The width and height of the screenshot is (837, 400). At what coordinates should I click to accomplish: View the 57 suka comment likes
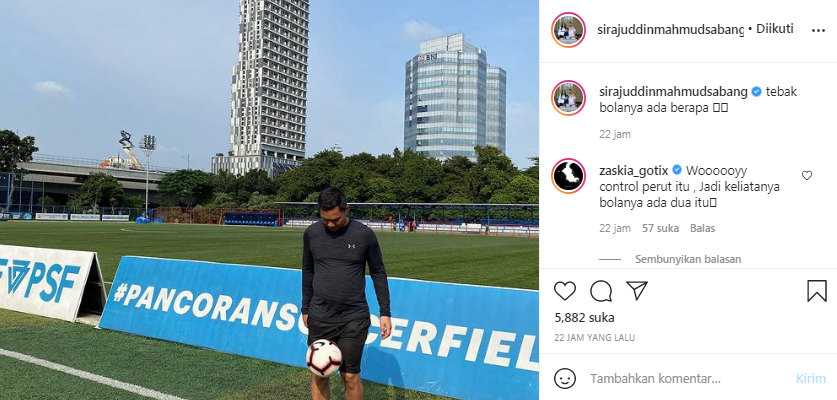(x=660, y=228)
